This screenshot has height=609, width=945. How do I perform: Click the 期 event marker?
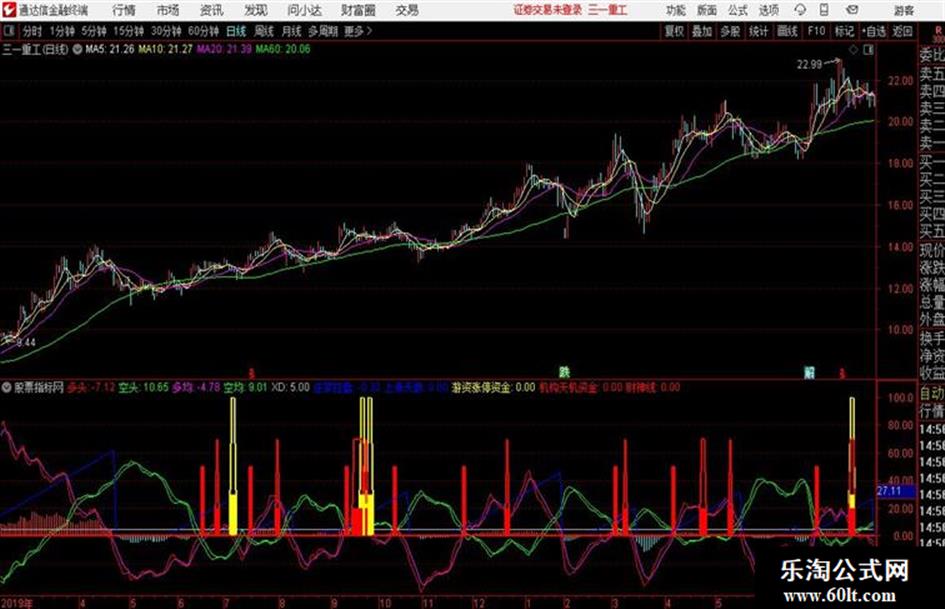pos(809,373)
